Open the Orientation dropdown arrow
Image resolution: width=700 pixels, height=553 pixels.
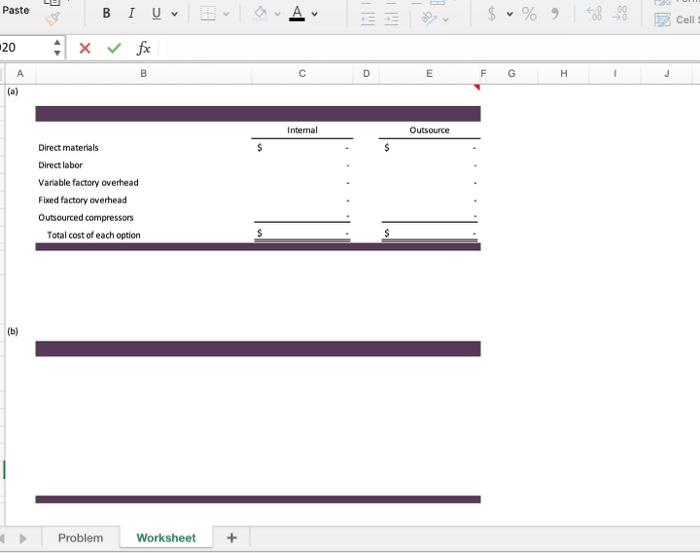(x=446, y=19)
